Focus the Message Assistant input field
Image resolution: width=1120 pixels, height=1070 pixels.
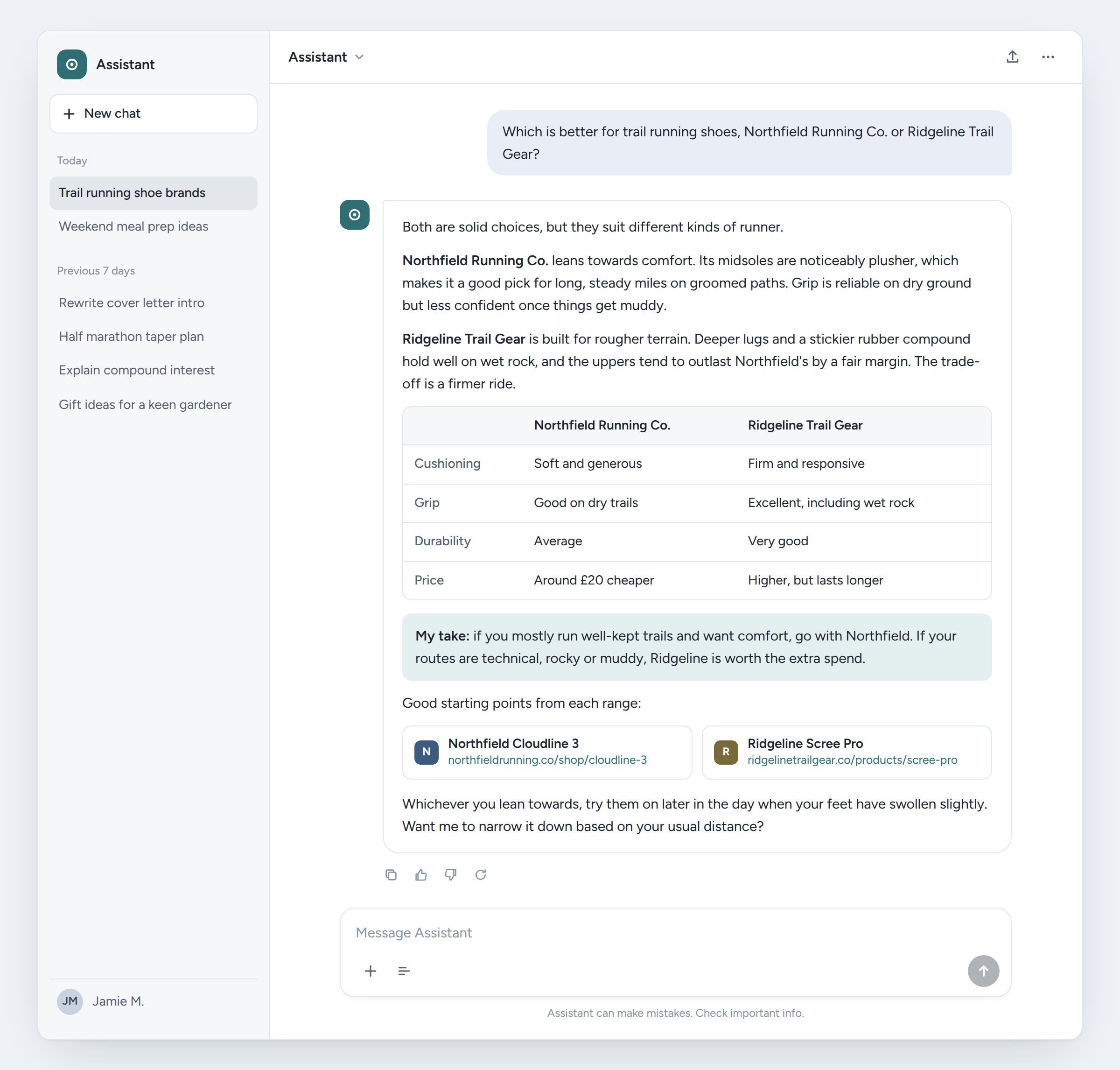675,933
